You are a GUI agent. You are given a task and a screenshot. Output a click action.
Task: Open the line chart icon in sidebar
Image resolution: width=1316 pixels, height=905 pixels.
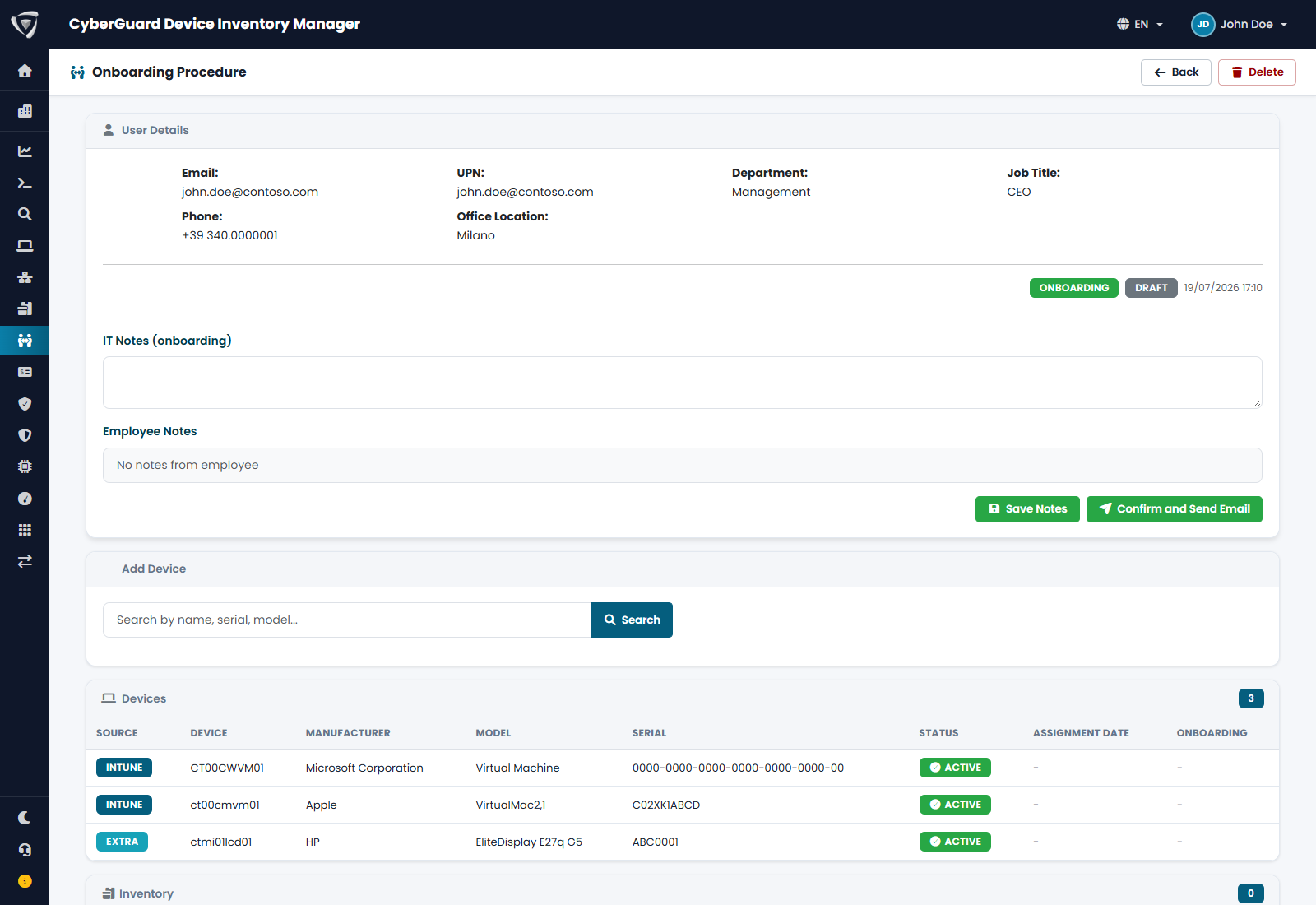25,151
